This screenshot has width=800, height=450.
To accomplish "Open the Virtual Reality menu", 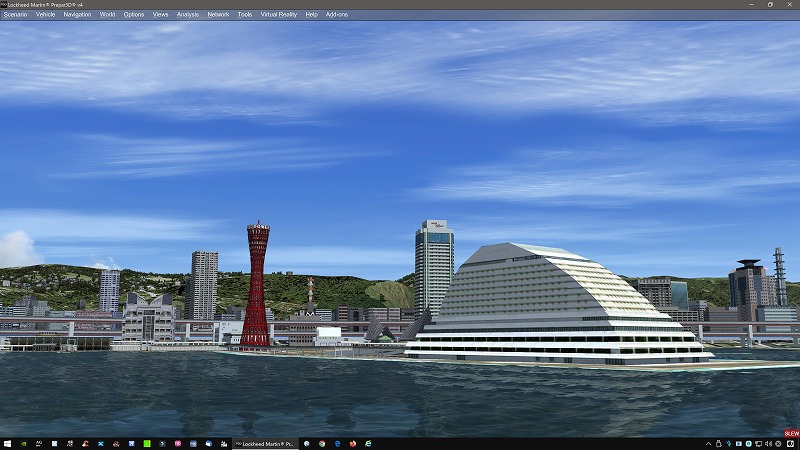I will point(279,15).
